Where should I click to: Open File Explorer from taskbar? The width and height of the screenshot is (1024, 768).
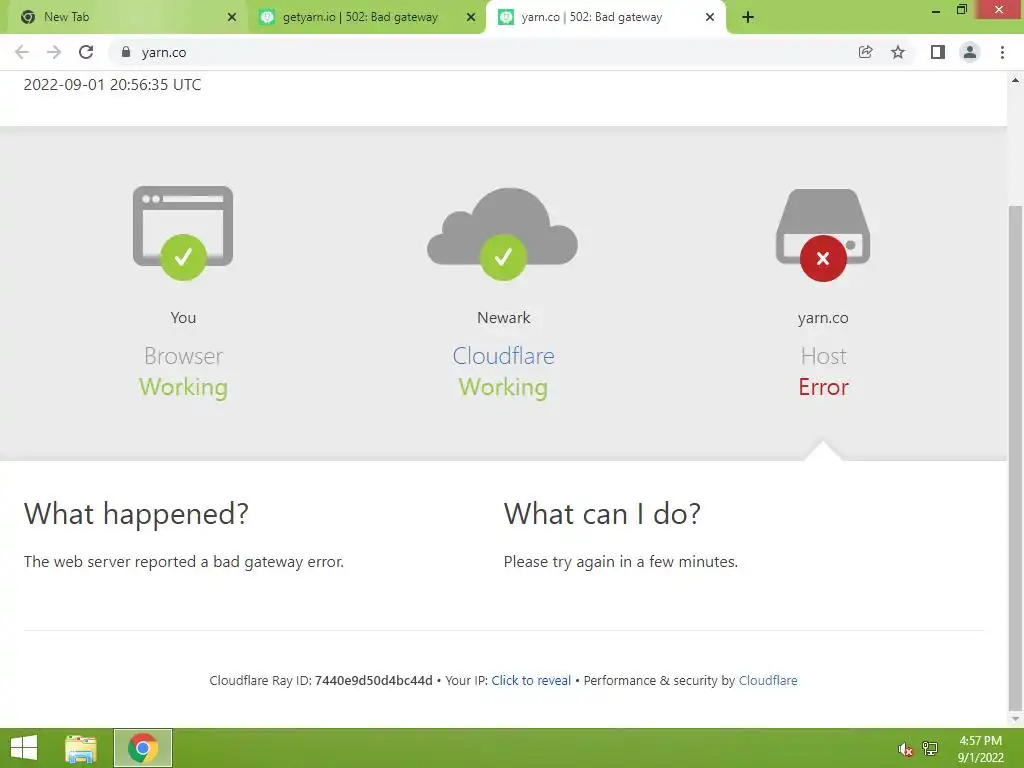click(x=81, y=748)
